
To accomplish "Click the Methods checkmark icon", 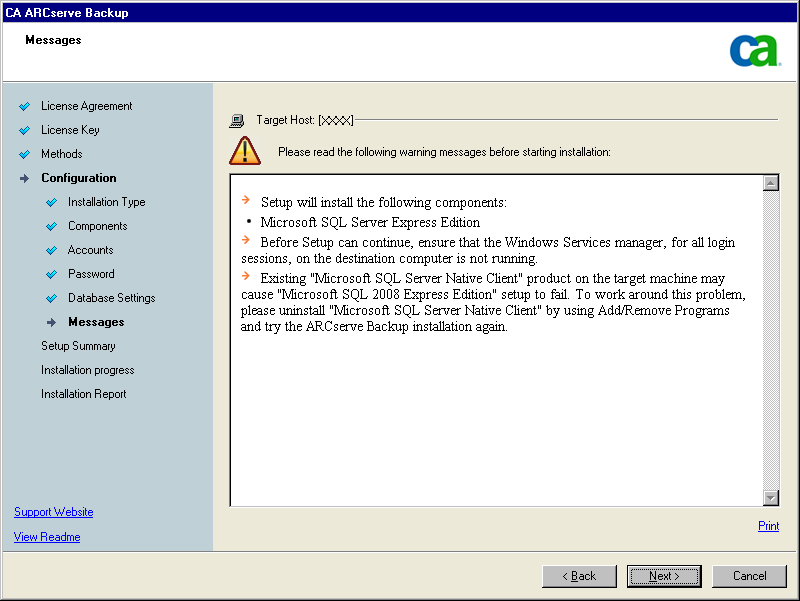I will (25, 154).
